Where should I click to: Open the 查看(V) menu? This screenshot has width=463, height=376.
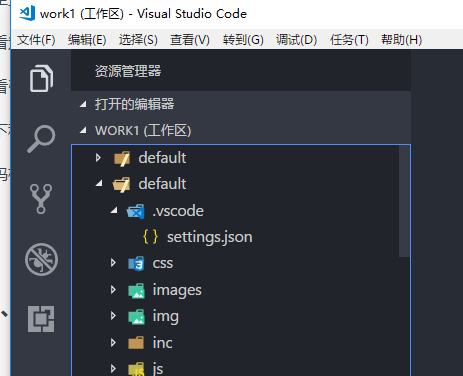tap(190, 40)
